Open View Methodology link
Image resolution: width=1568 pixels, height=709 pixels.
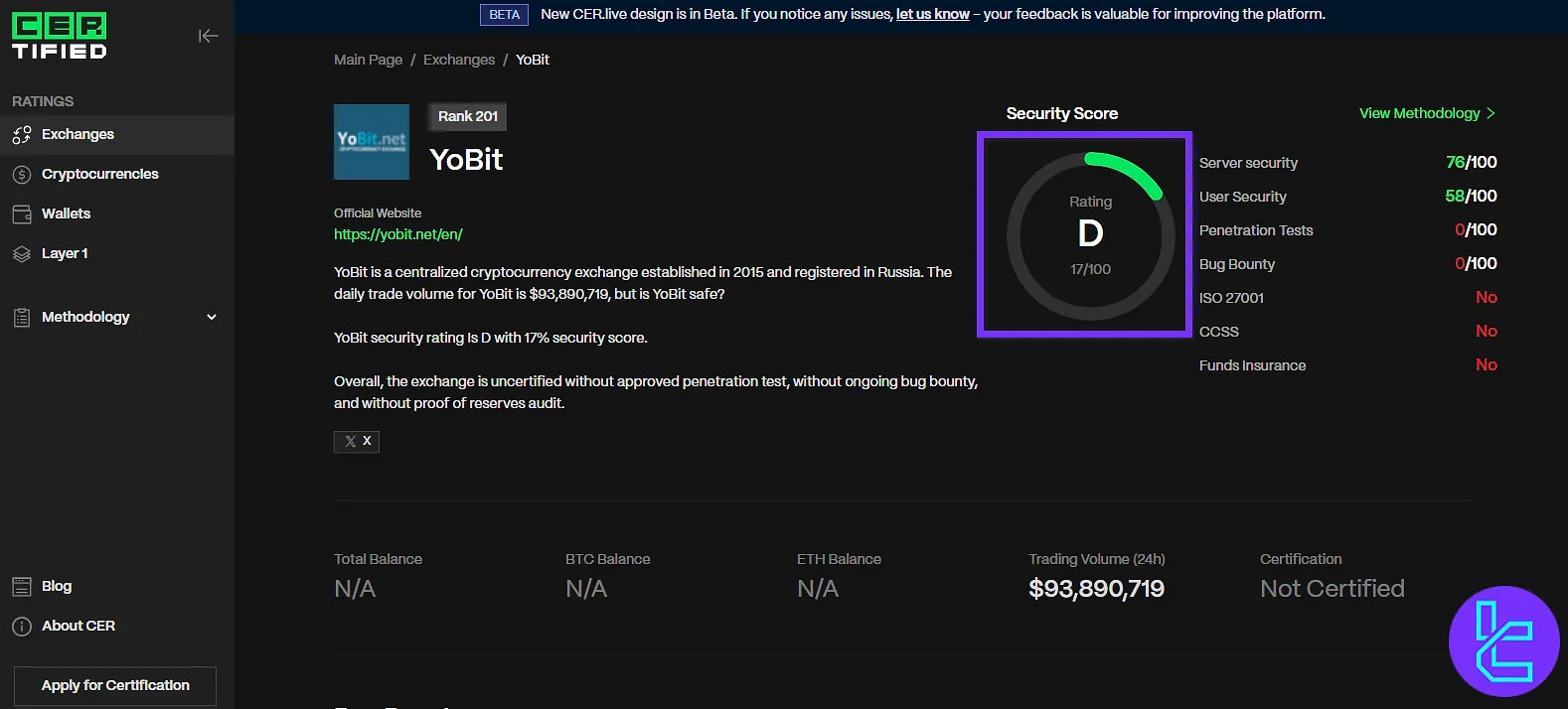coord(1427,113)
